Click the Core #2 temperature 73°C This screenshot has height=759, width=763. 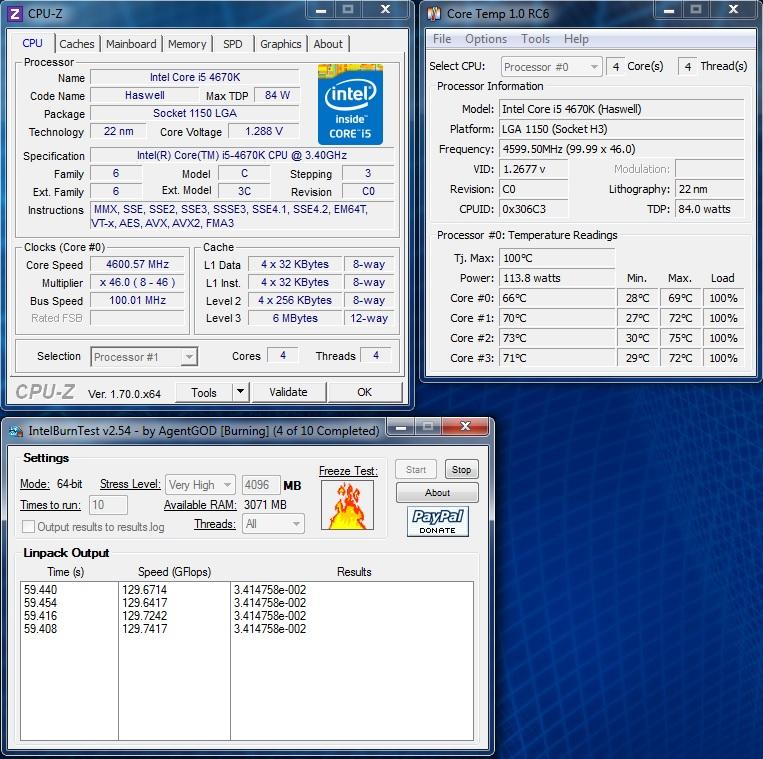coord(557,338)
